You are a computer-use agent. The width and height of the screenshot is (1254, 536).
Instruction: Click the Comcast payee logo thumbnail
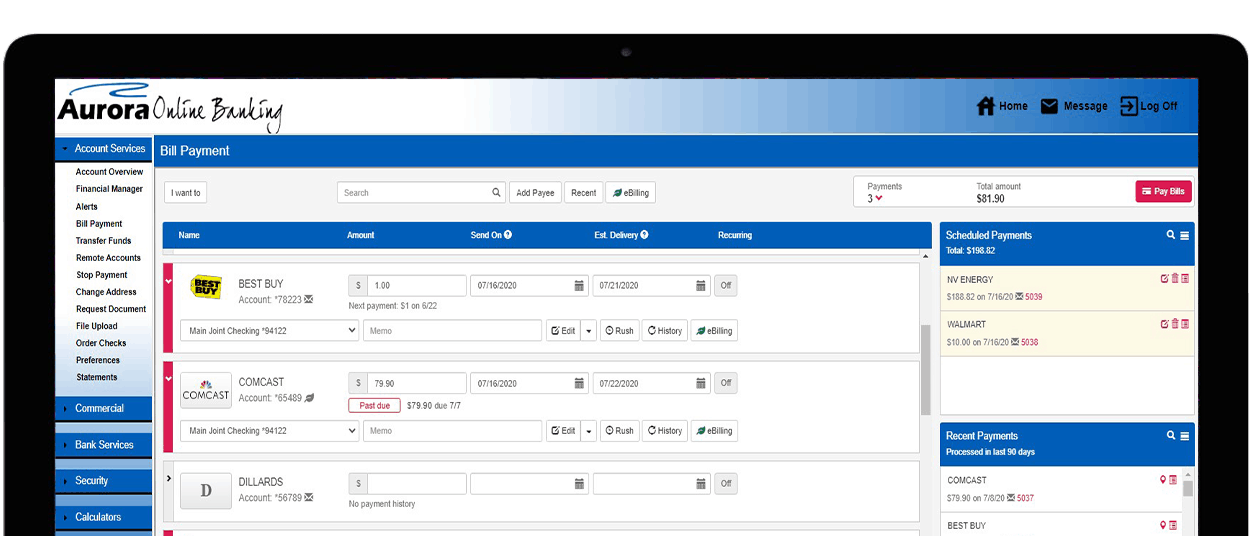click(x=206, y=390)
